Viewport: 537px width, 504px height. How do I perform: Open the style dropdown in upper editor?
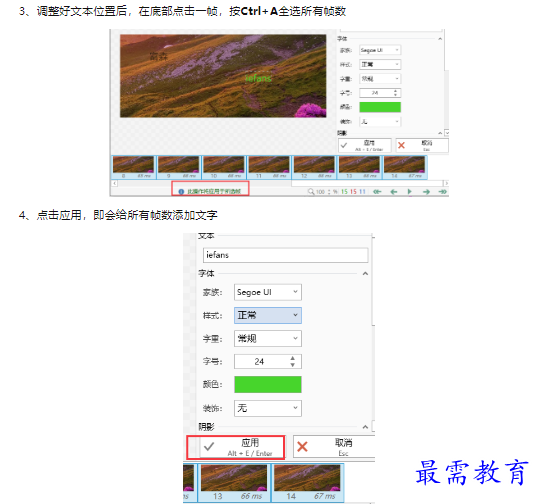[380, 64]
